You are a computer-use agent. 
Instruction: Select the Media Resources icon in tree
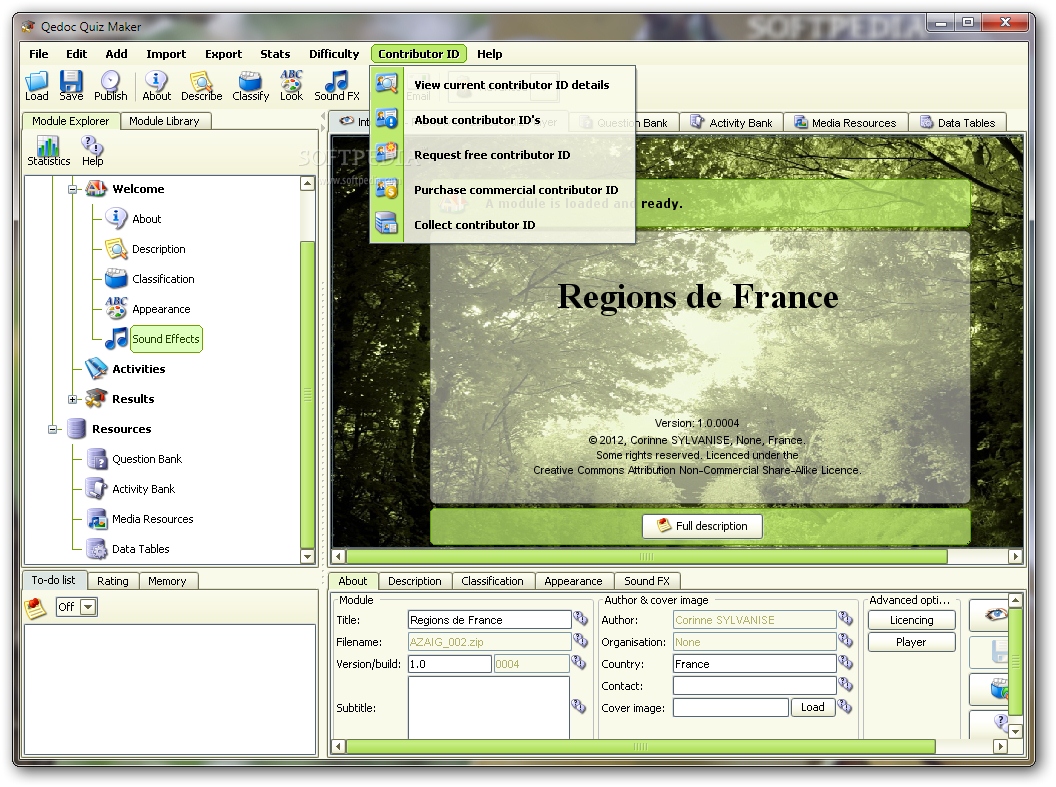coord(96,519)
